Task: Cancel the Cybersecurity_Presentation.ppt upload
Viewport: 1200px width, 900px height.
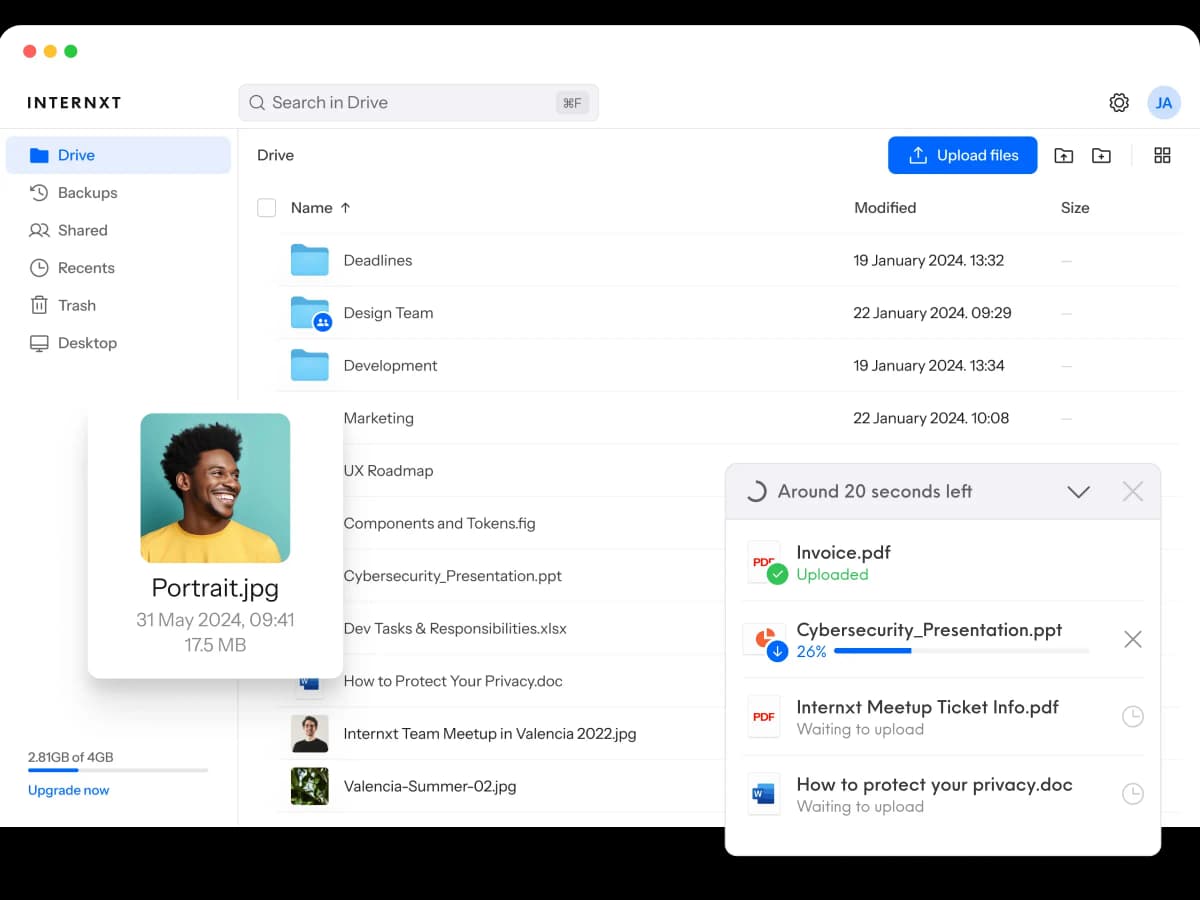Action: point(1132,638)
